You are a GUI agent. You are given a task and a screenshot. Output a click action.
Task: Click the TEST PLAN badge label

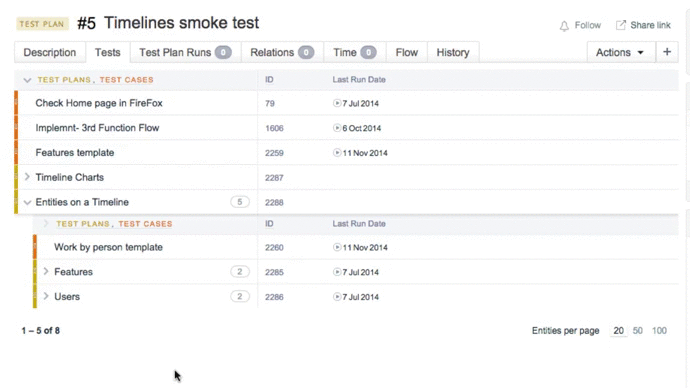42,24
